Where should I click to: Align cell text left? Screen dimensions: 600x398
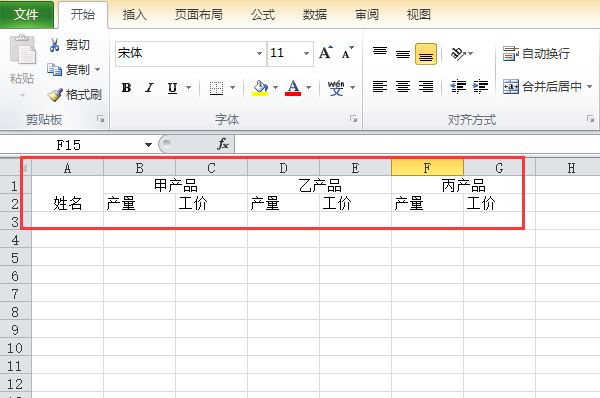point(380,87)
